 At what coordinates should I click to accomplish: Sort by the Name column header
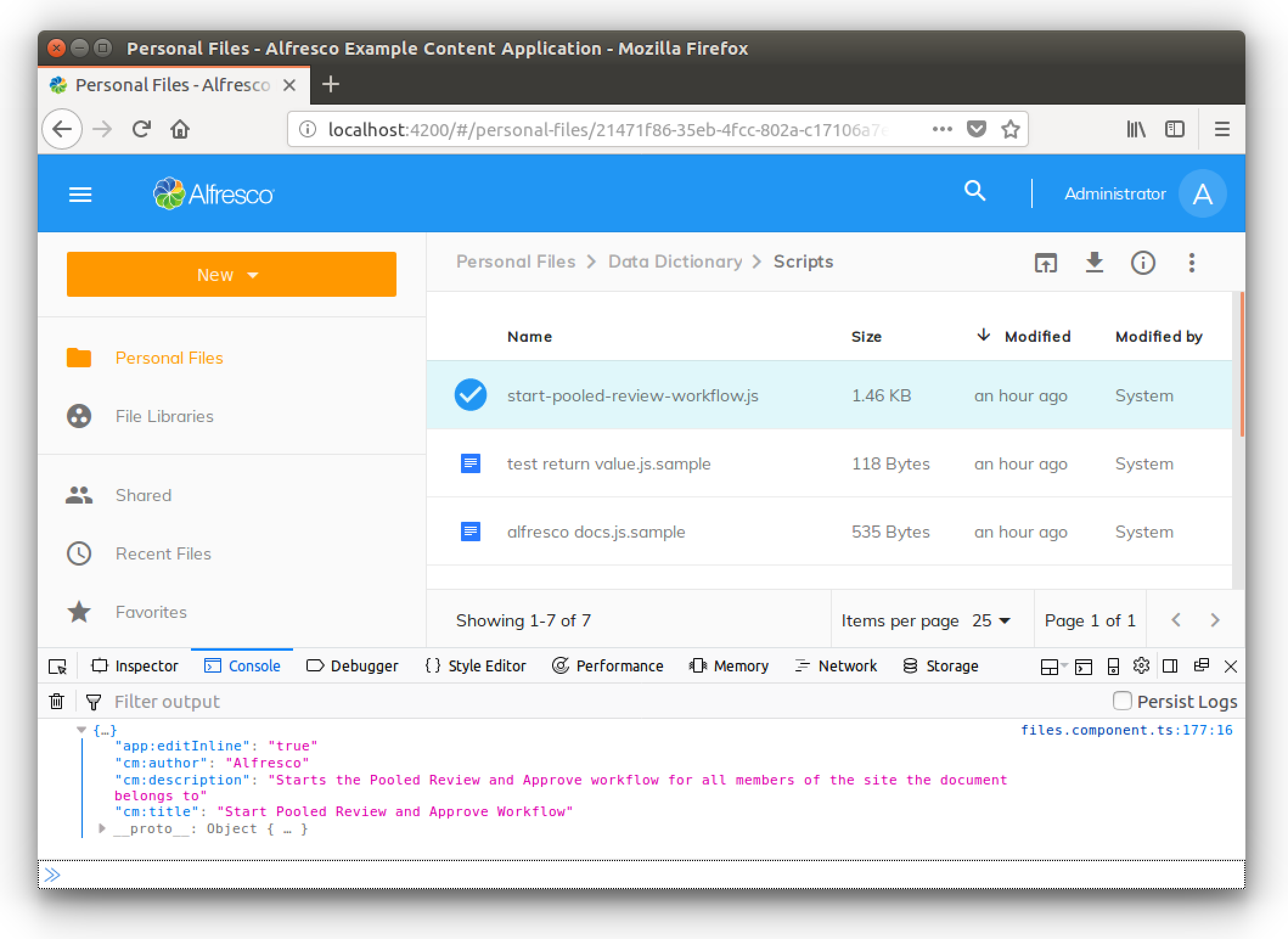point(529,336)
